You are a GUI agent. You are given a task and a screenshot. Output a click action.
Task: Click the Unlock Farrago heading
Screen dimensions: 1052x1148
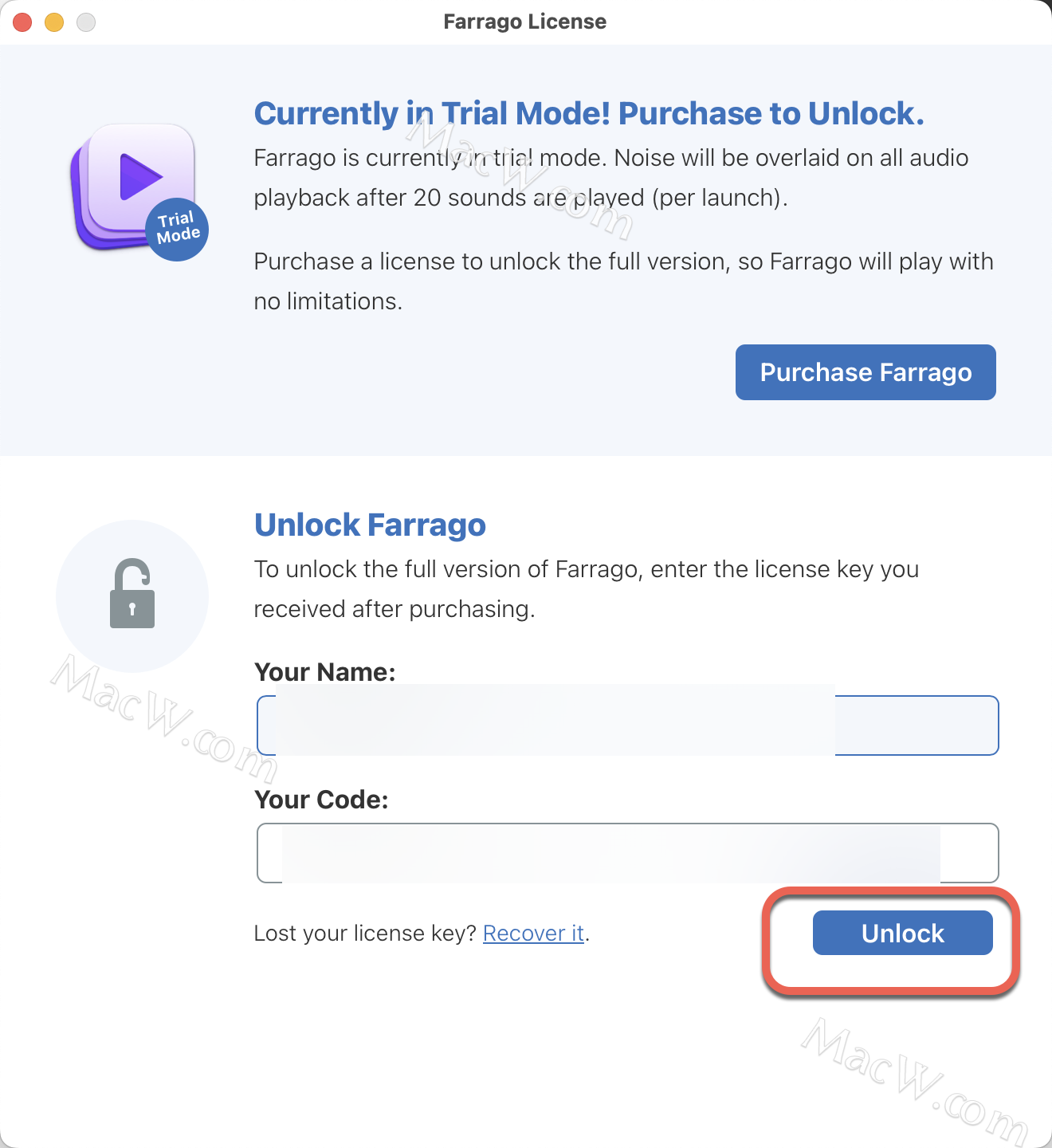tap(370, 525)
